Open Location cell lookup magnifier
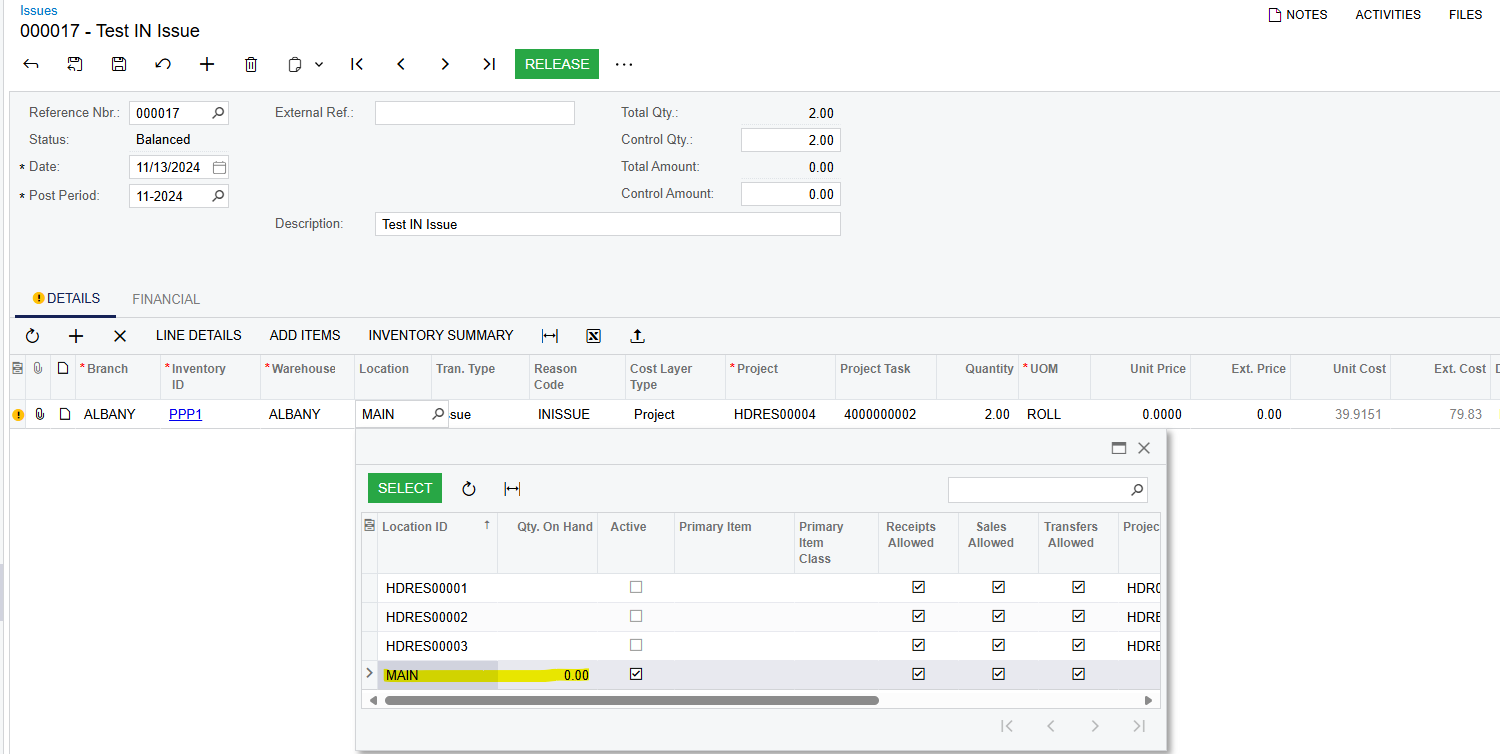 tap(438, 414)
